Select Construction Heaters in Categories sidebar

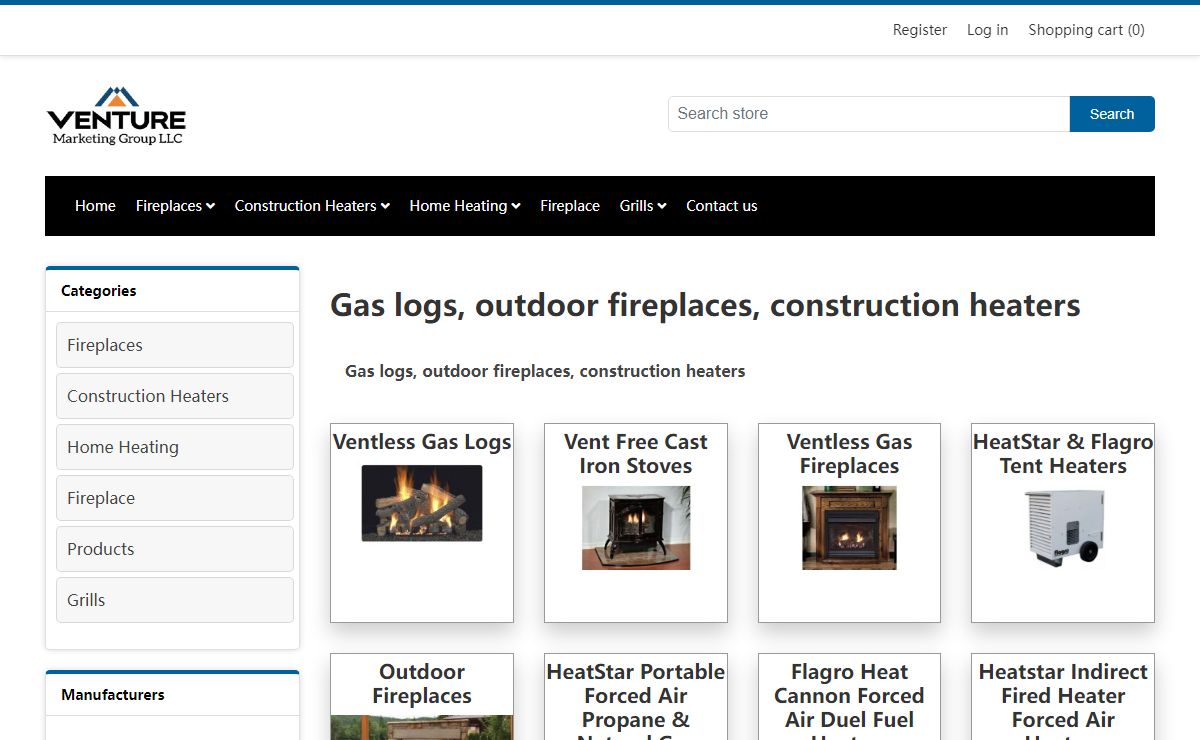click(x=175, y=396)
